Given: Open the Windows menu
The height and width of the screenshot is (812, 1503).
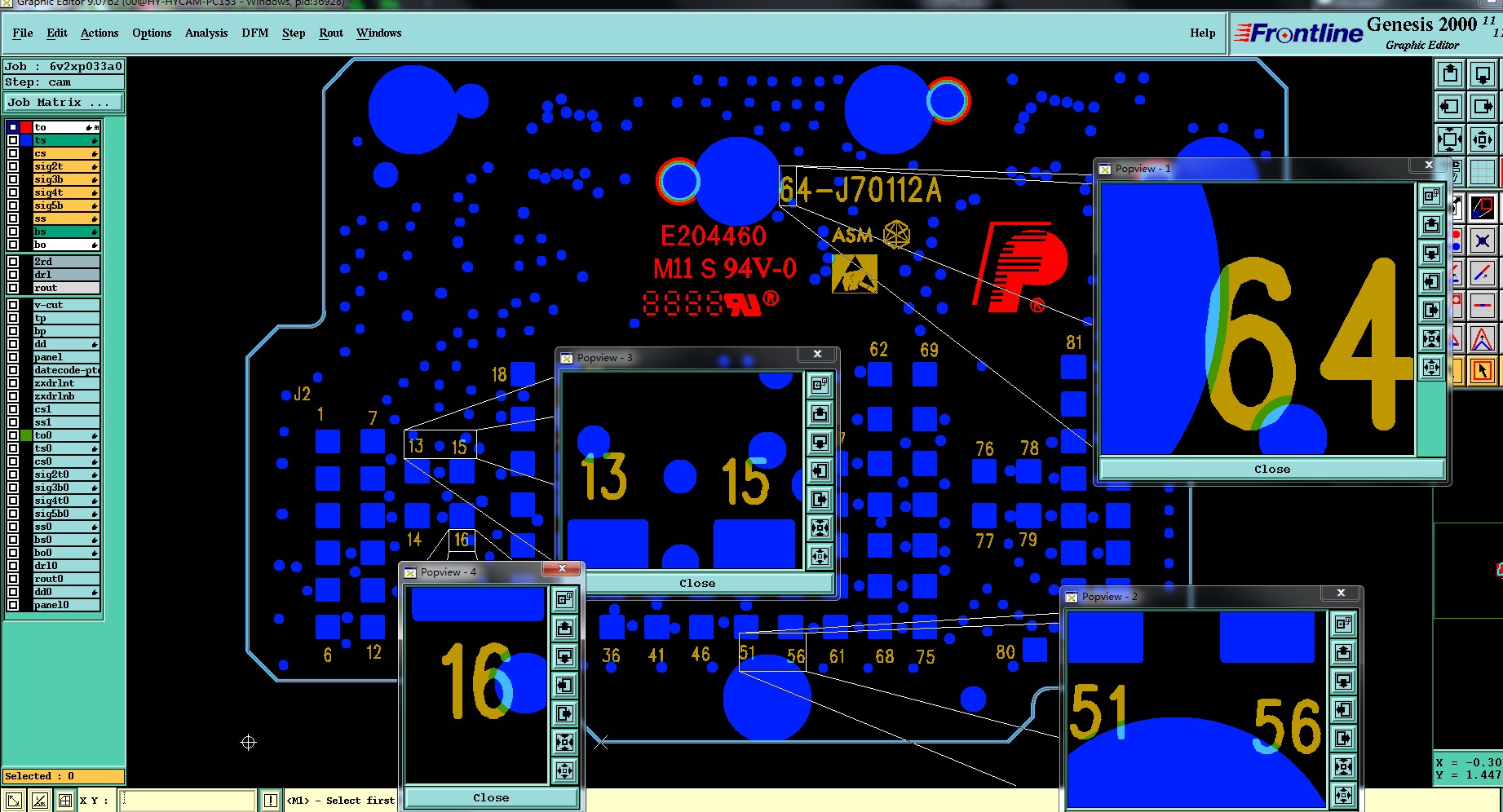Looking at the screenshot, I should [379, 33].
